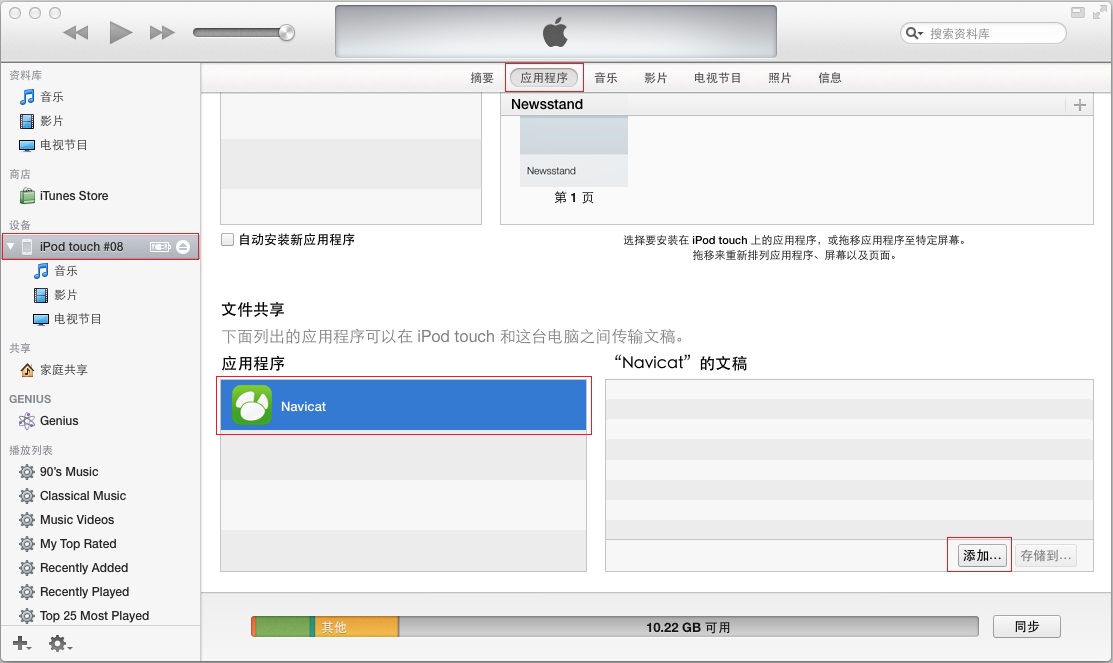Eject iPod touch #08

(x=183, y=246)
